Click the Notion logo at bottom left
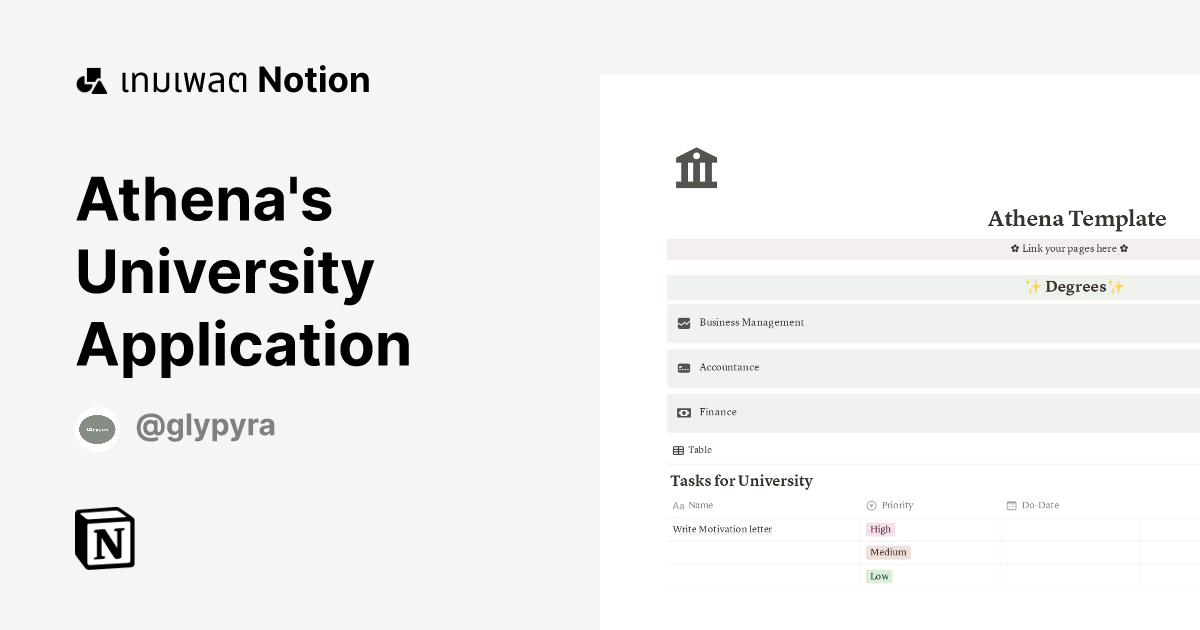 click(x=104, y=538)
